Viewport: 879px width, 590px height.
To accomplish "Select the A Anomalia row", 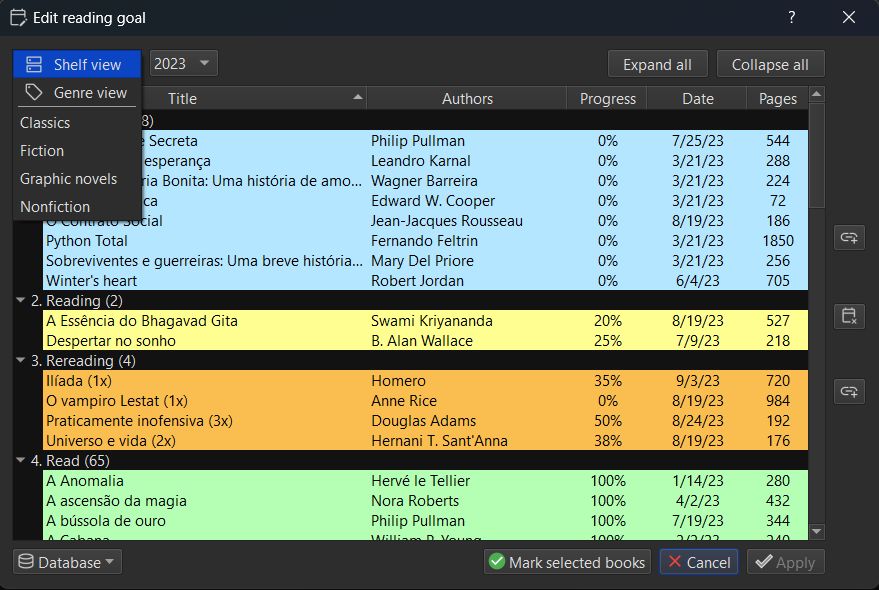I will click(425, 481).
